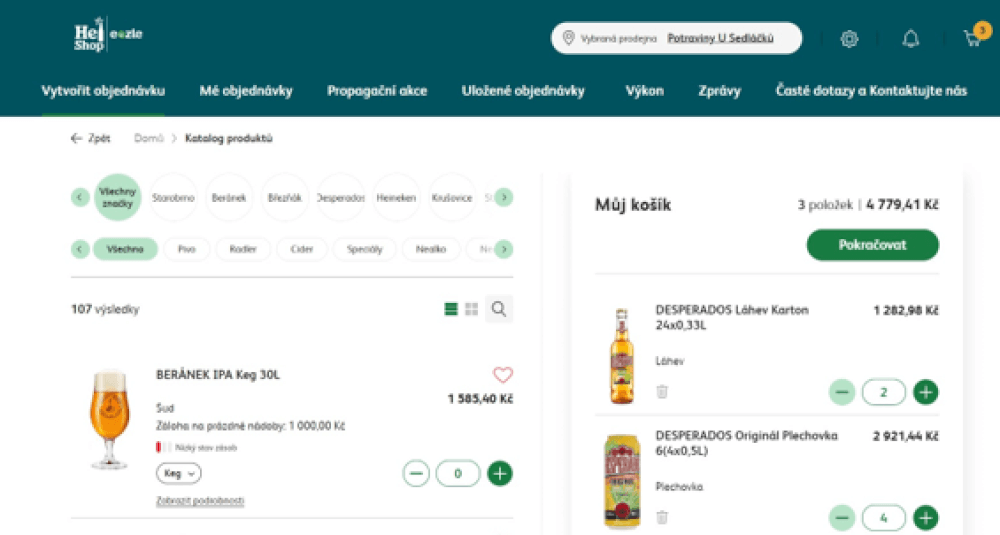Image resolution: width=1000 pixels, height=535 pixels.
Task: Filter by Beránek brand
Action: [x=229, y=198]
